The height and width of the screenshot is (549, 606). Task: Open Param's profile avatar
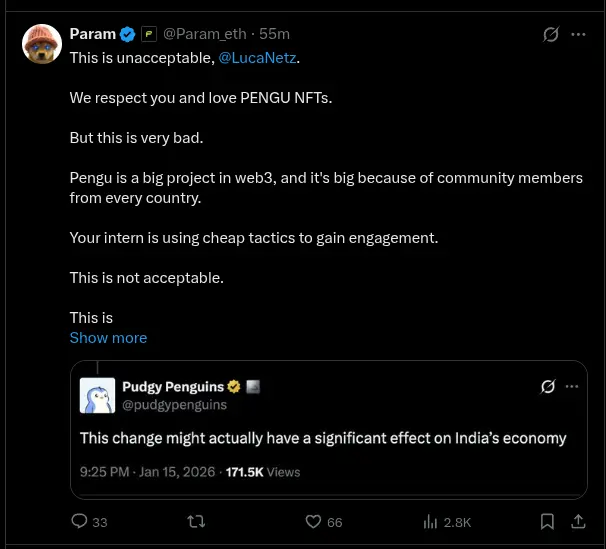pos(42,43)
